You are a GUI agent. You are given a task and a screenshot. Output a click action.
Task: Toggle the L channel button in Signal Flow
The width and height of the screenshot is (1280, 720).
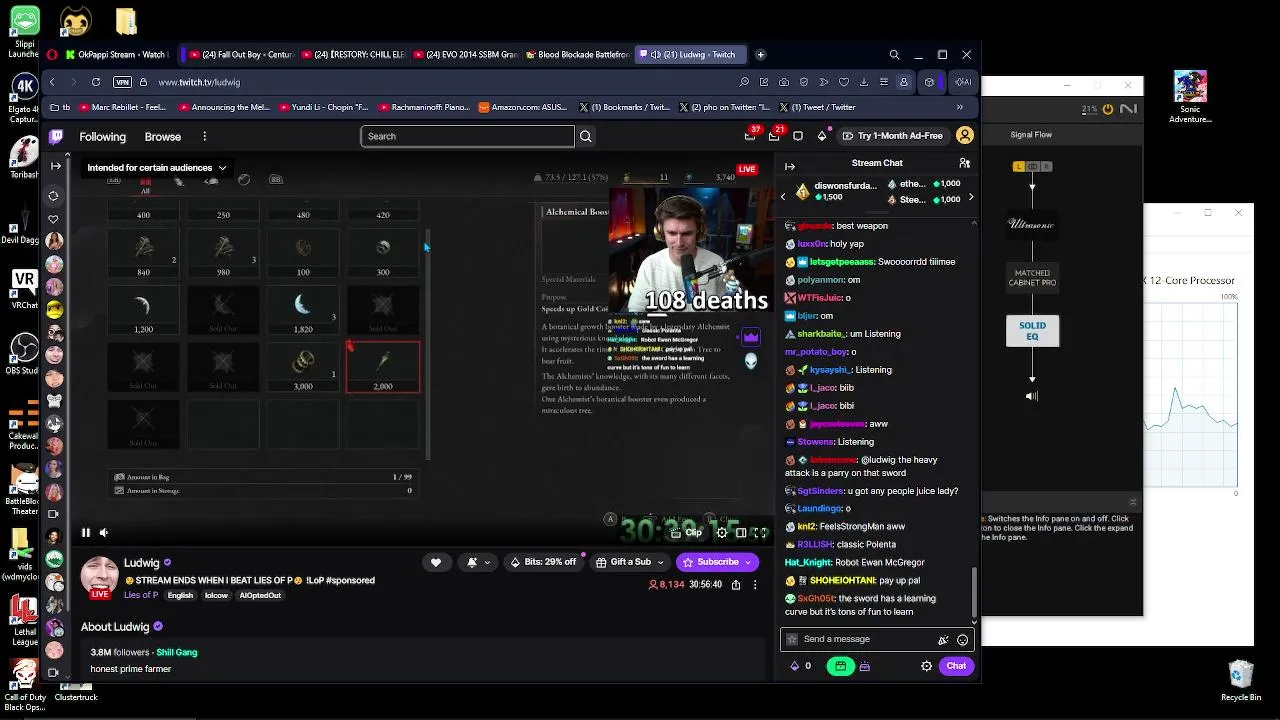(1020, 167)
